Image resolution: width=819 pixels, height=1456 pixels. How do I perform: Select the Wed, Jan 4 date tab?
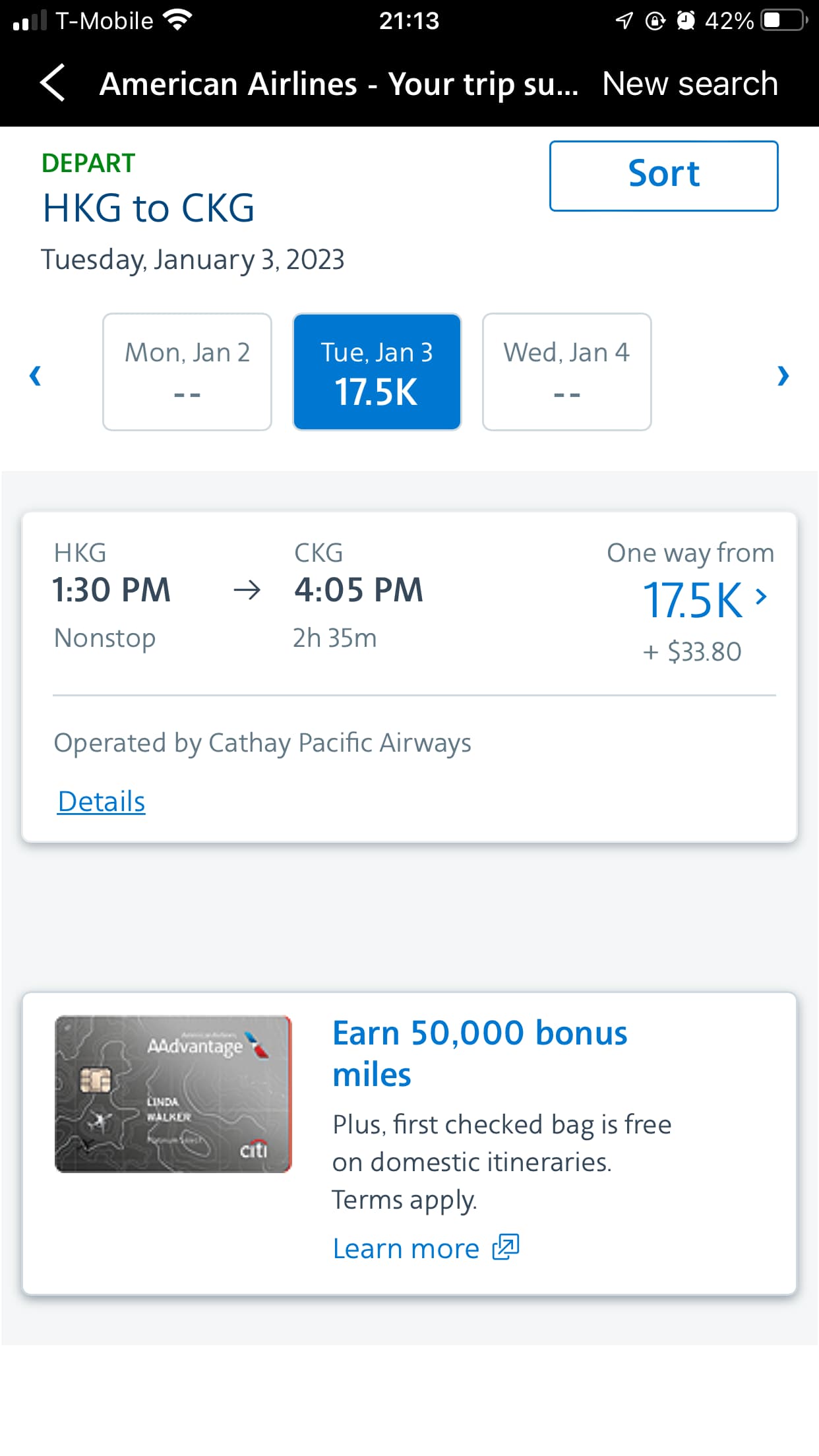tap(566, 372)
